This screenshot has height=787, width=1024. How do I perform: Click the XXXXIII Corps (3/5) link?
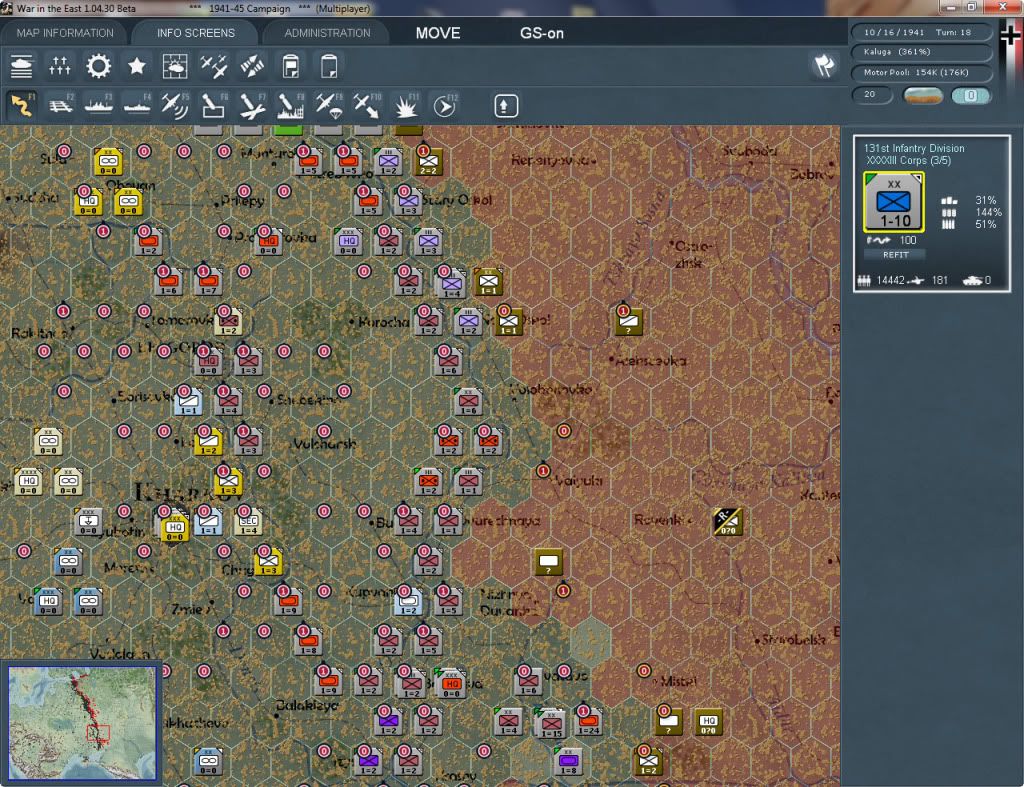908,161
